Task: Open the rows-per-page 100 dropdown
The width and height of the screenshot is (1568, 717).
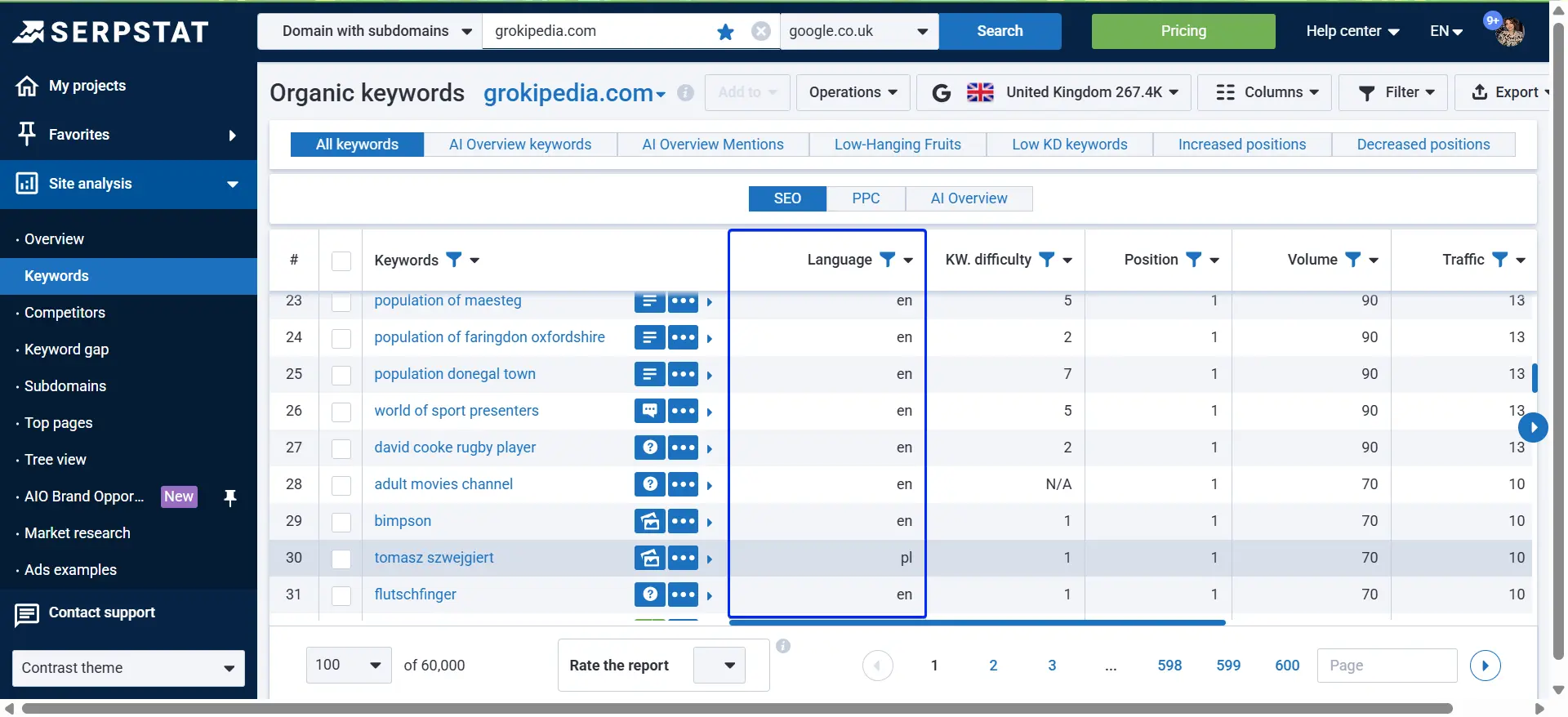Action: [349, 666]
